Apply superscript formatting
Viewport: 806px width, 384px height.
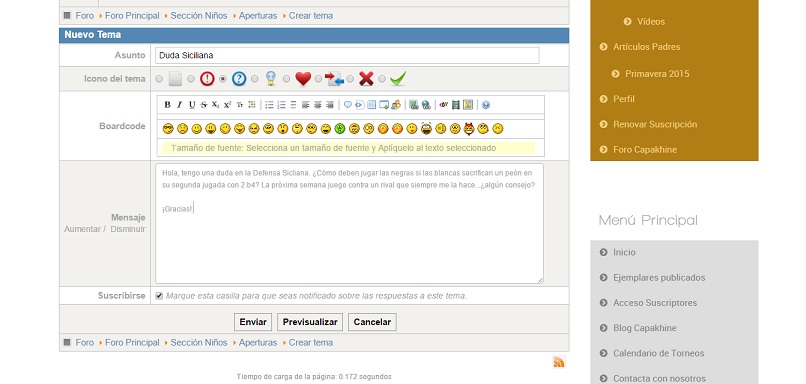pyautogui.click(x=227, y=105)
